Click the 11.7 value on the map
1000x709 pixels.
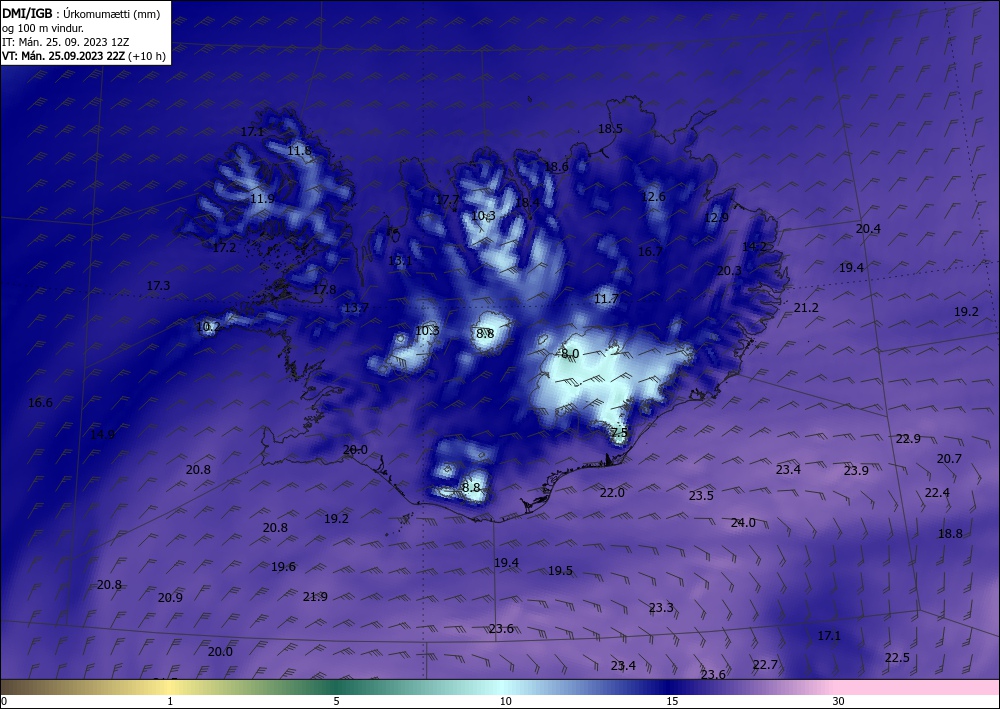606,298
